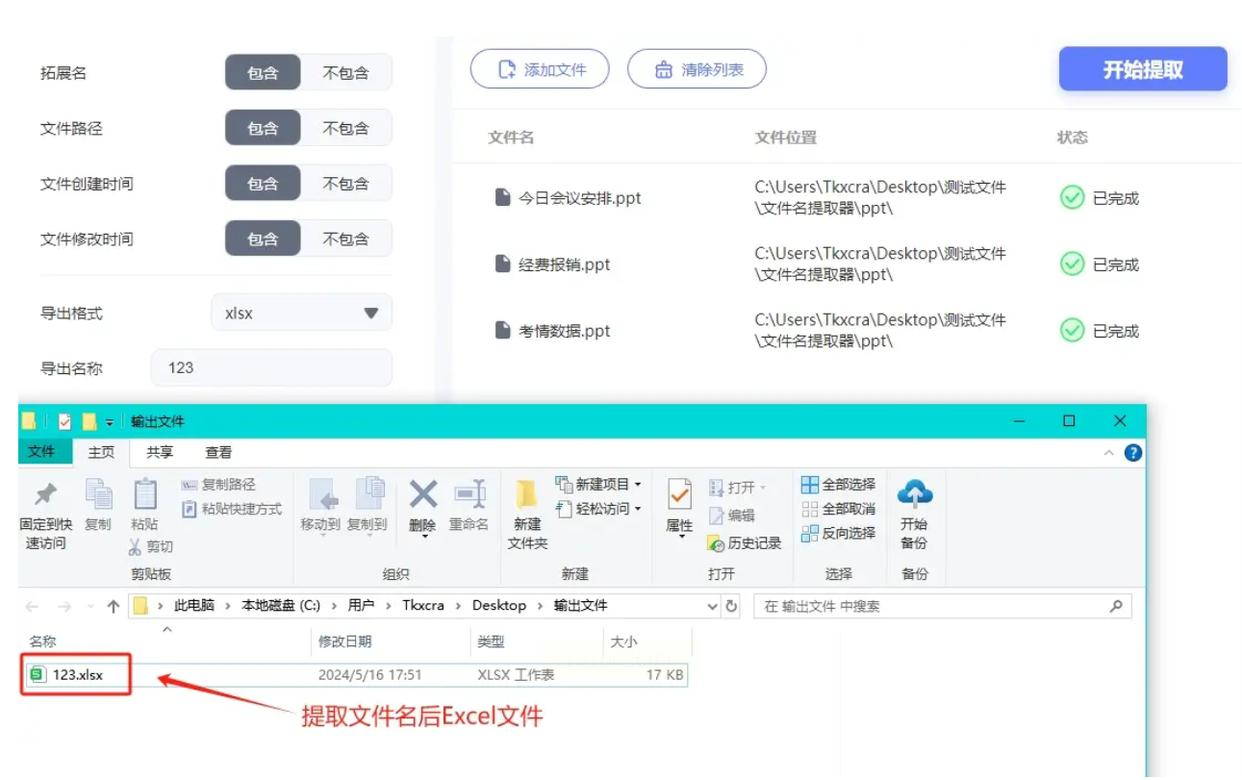The width and height of the screenshot is (1242, 780).
Task: Set 文件创建时间 to 包含
Action: [x=262, y=184]
